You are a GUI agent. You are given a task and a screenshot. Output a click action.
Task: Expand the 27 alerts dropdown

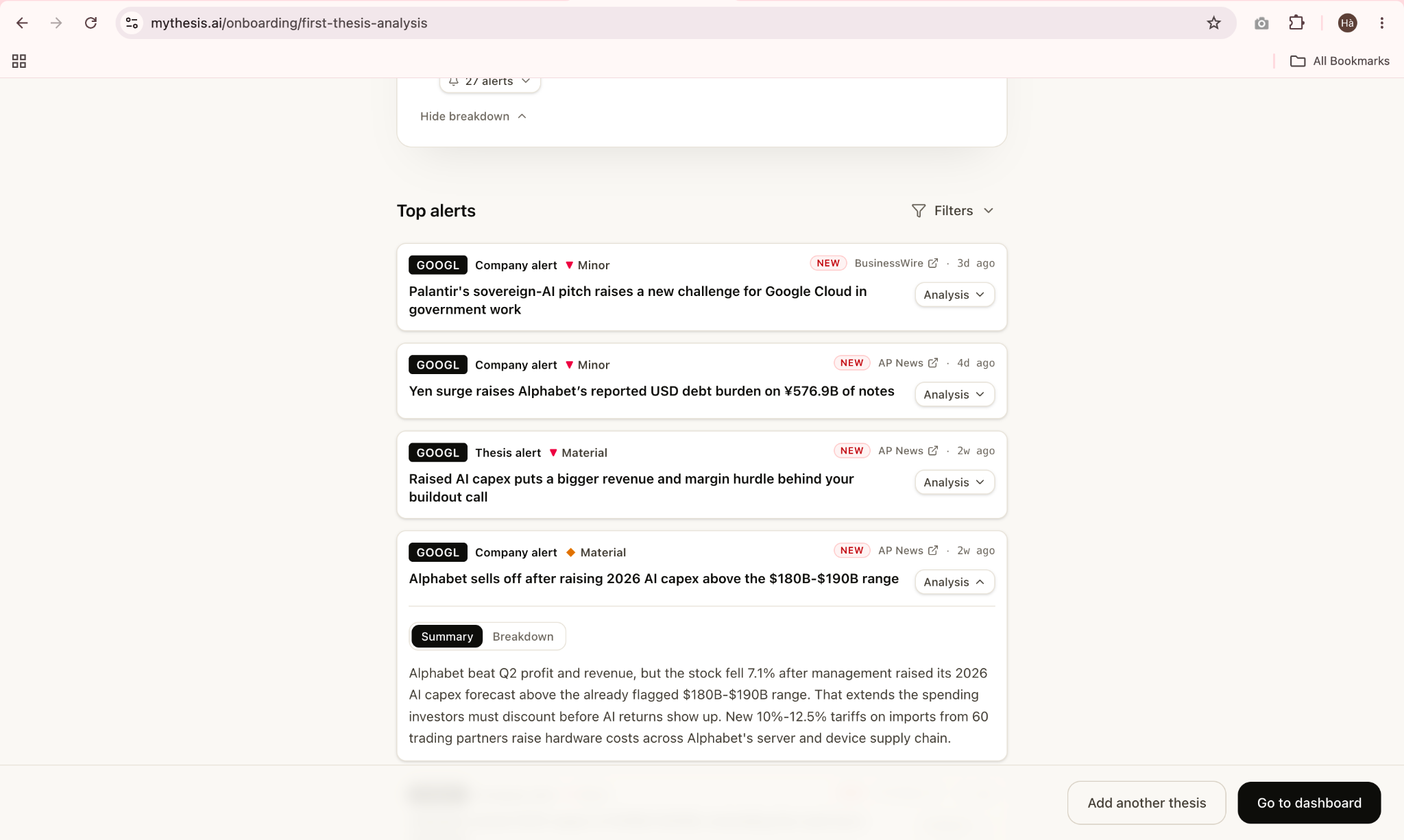489,82
